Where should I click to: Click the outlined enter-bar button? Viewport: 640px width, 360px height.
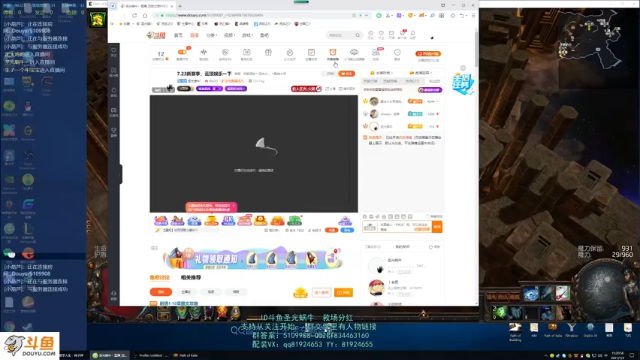pyautogui.click(x=321, y=292)
